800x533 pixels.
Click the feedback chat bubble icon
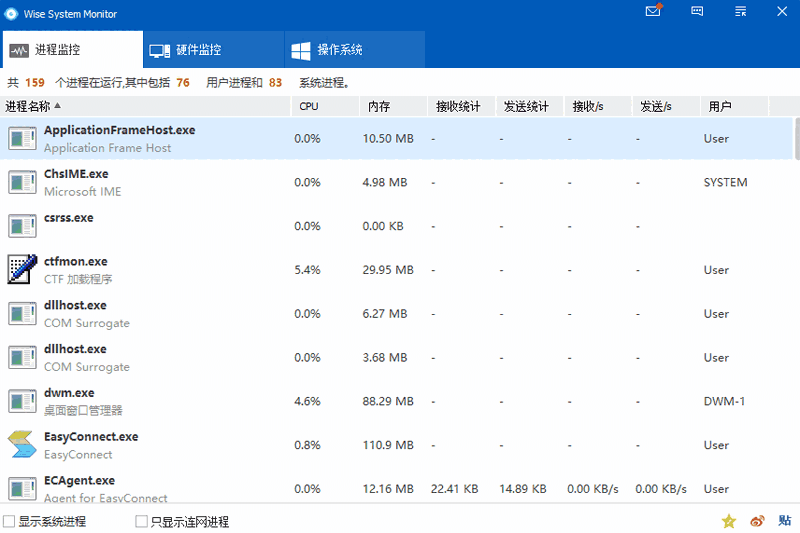click(x=698, y=12)
